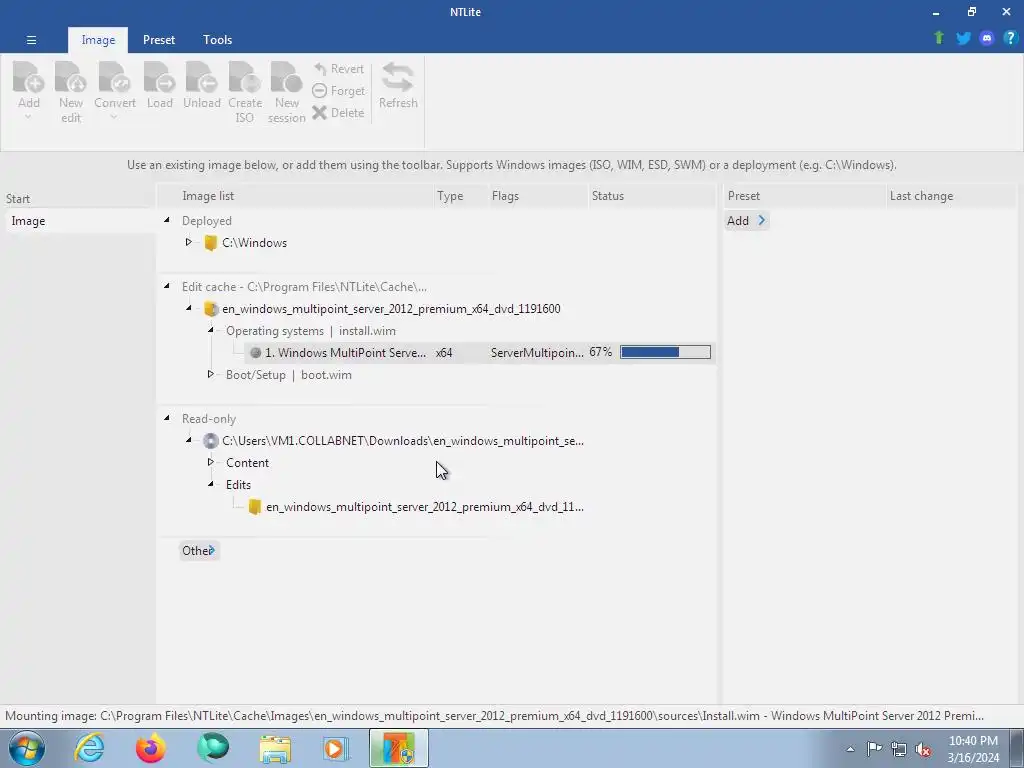Collapse the Edit cache multipoint image node

coord(188,308)
